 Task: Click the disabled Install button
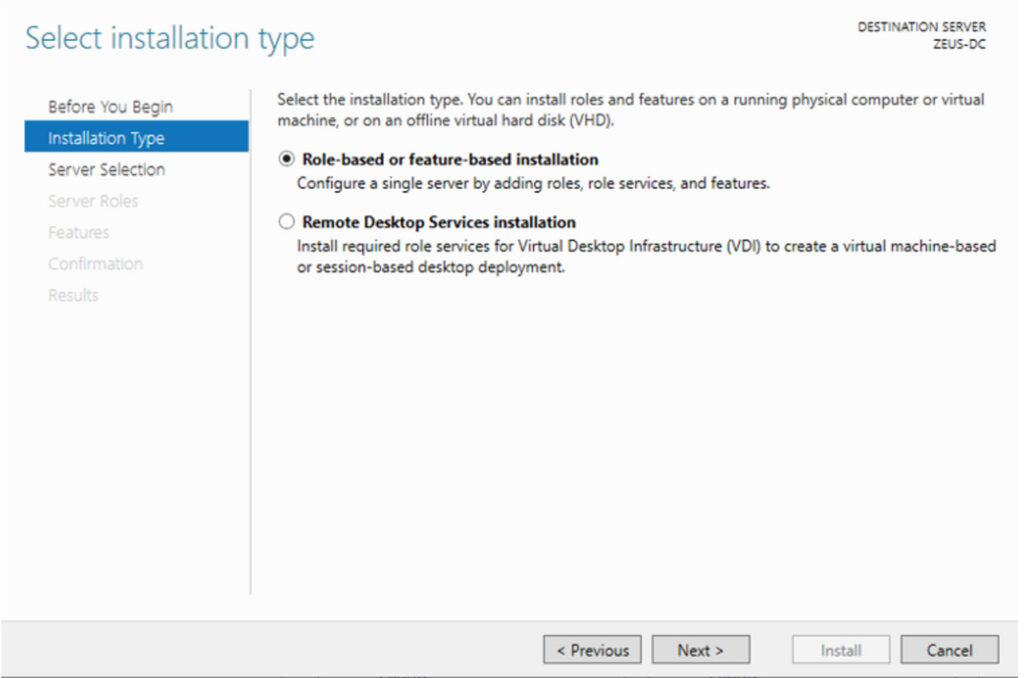point(841,650)
